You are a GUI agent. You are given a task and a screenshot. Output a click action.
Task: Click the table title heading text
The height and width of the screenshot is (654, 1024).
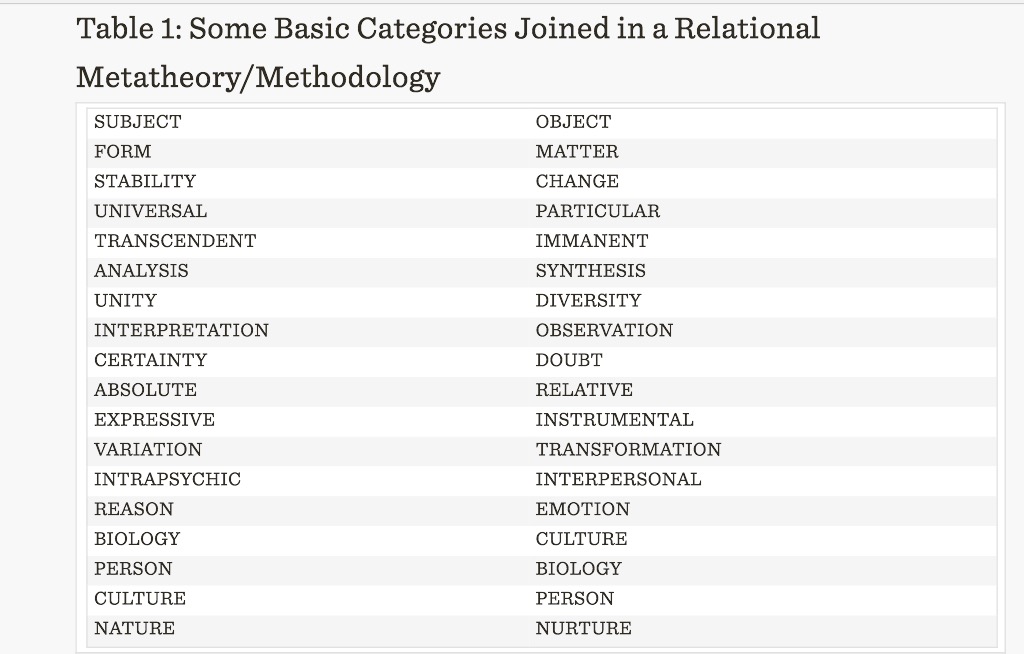click(447, 52)
